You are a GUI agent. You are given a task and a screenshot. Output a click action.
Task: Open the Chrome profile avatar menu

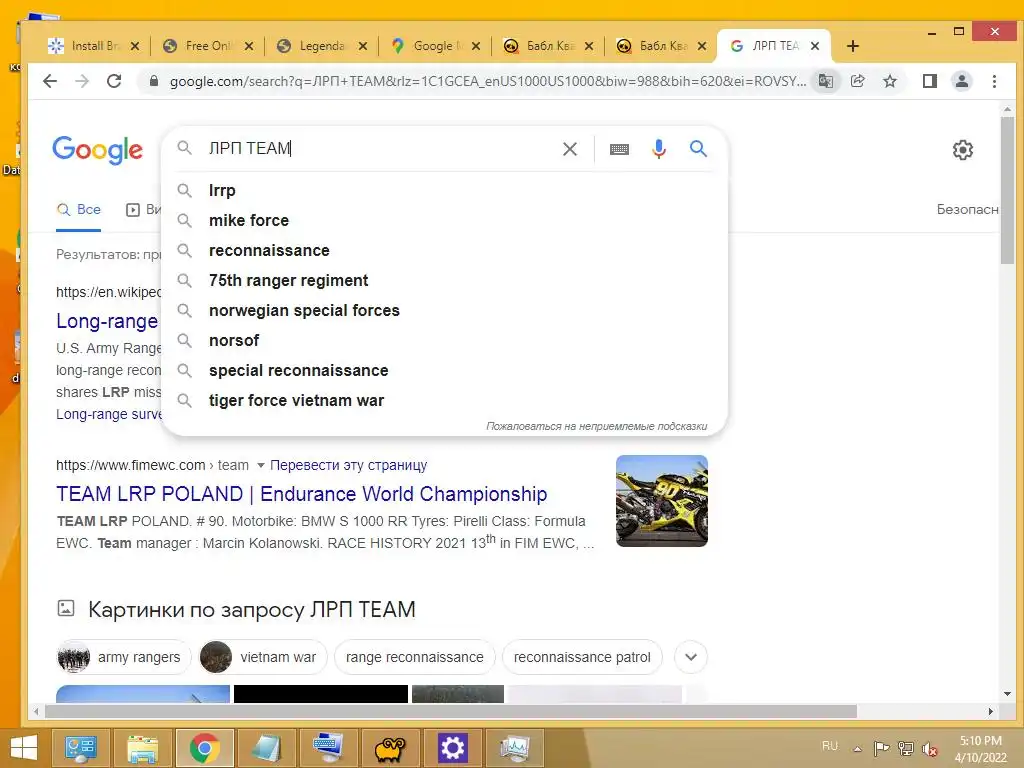click(962, 81)
